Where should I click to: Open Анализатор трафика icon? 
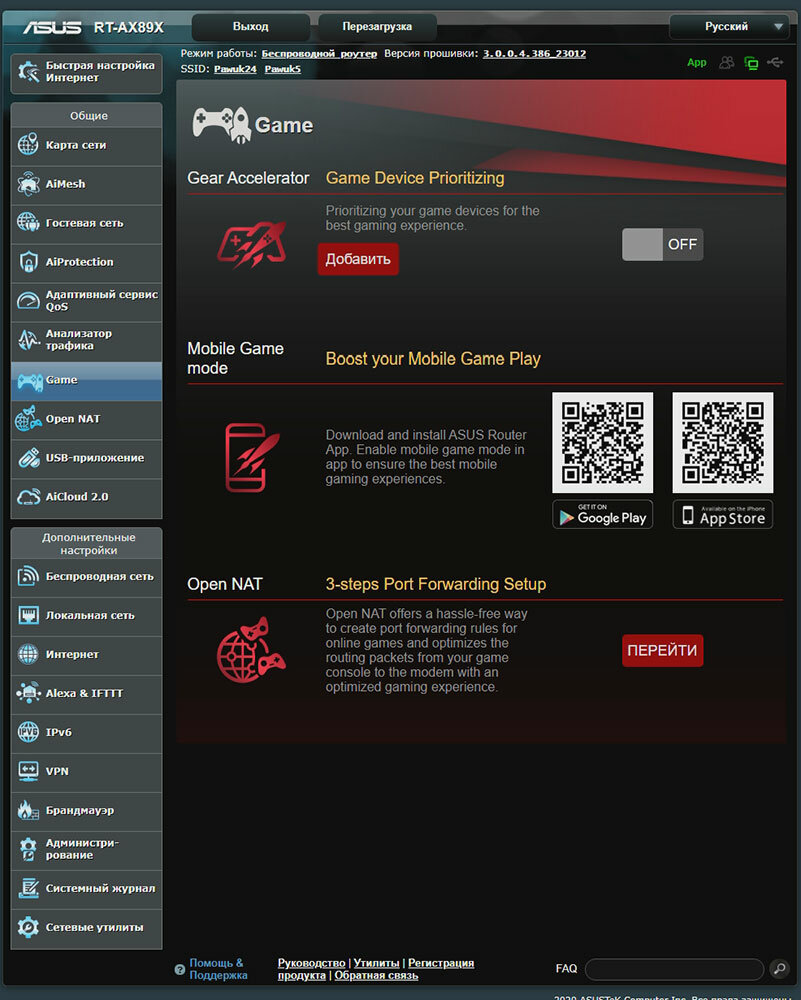(x=28, y=339)
